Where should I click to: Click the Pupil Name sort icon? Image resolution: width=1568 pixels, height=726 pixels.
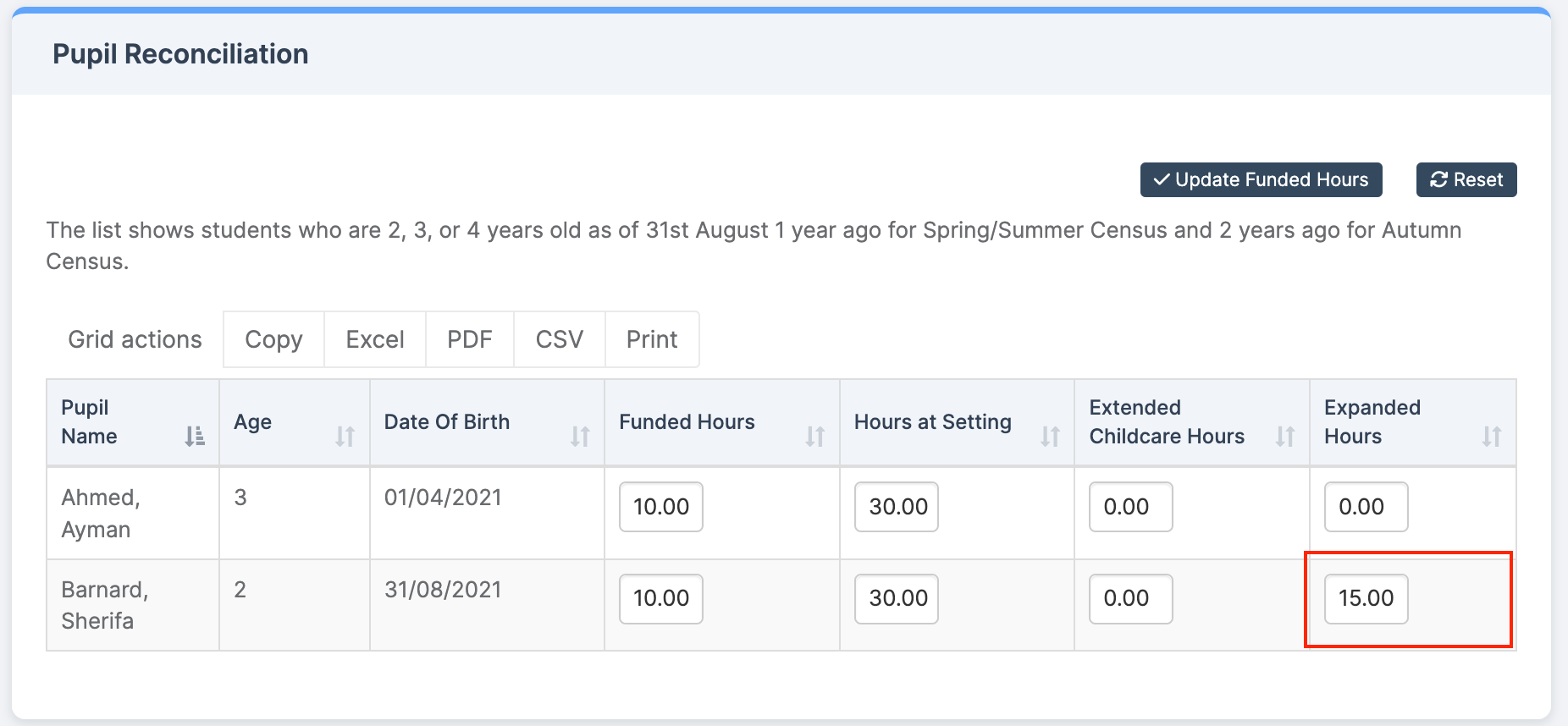[x=195, y=436]
